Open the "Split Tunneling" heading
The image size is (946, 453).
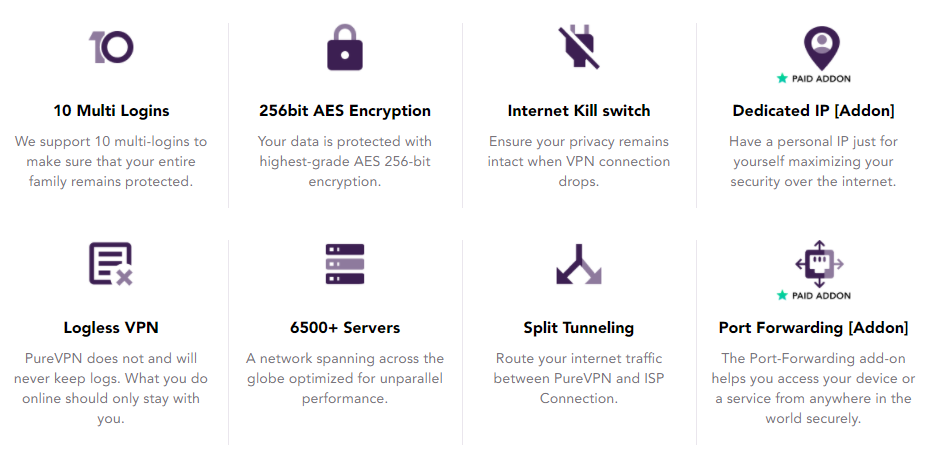click(x=579, y=328)
